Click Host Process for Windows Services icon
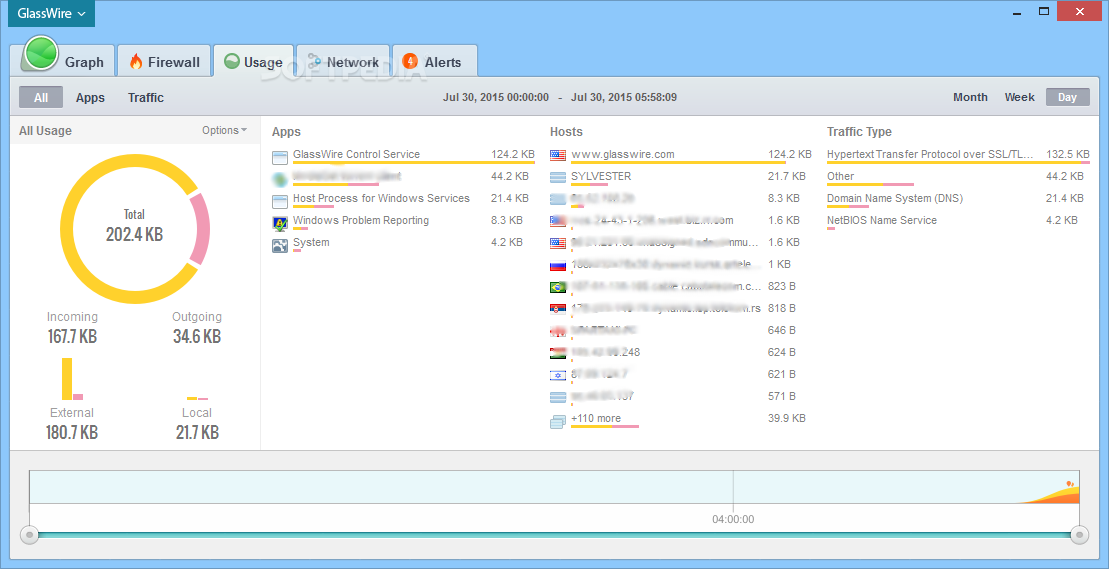This screenshot has height=569, width=1109. 280,201
